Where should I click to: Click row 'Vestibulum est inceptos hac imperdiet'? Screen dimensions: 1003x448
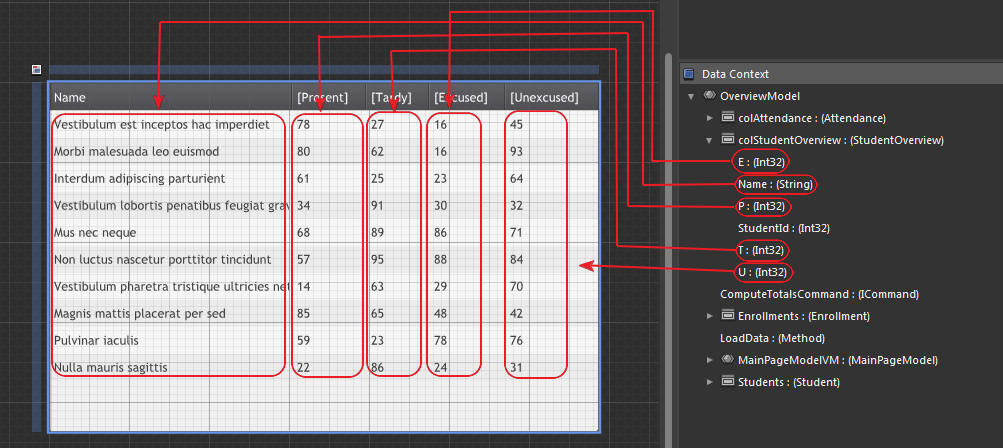324,124
